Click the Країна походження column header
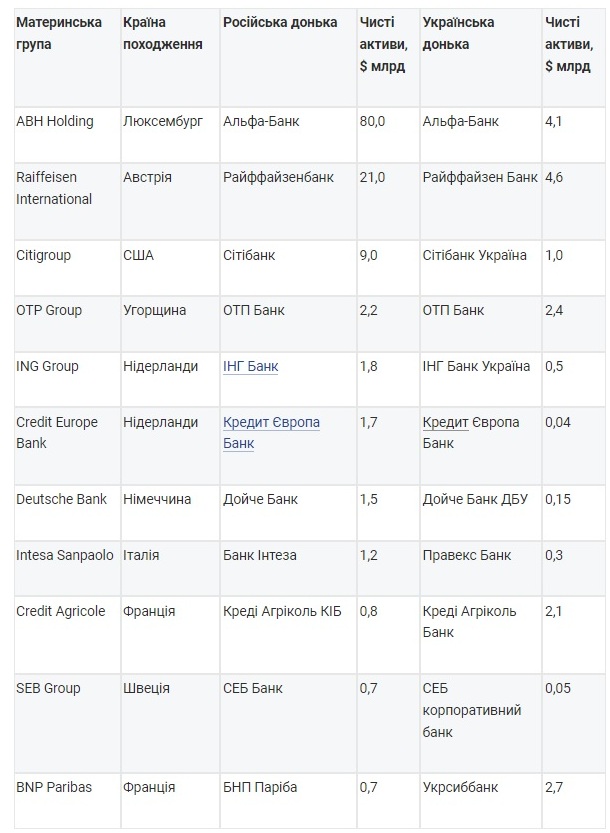 click(162, 33)
